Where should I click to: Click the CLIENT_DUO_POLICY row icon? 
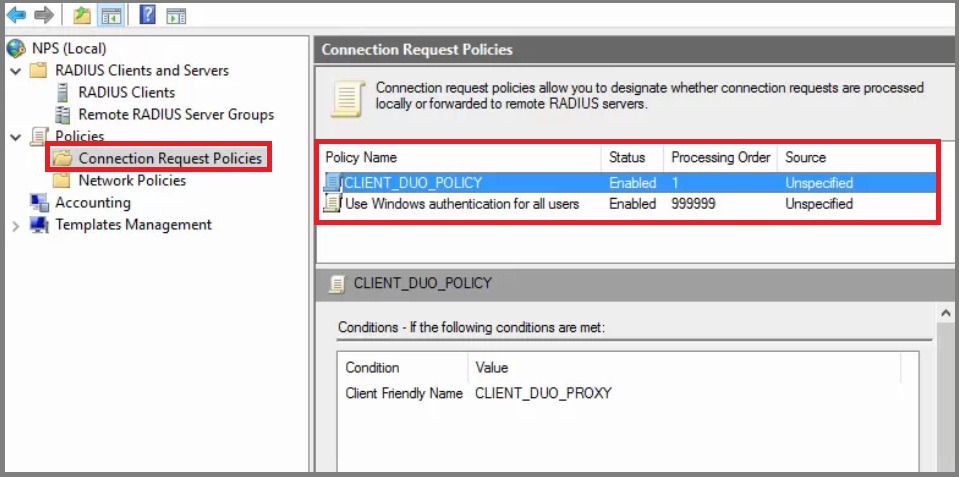[333, 183]
